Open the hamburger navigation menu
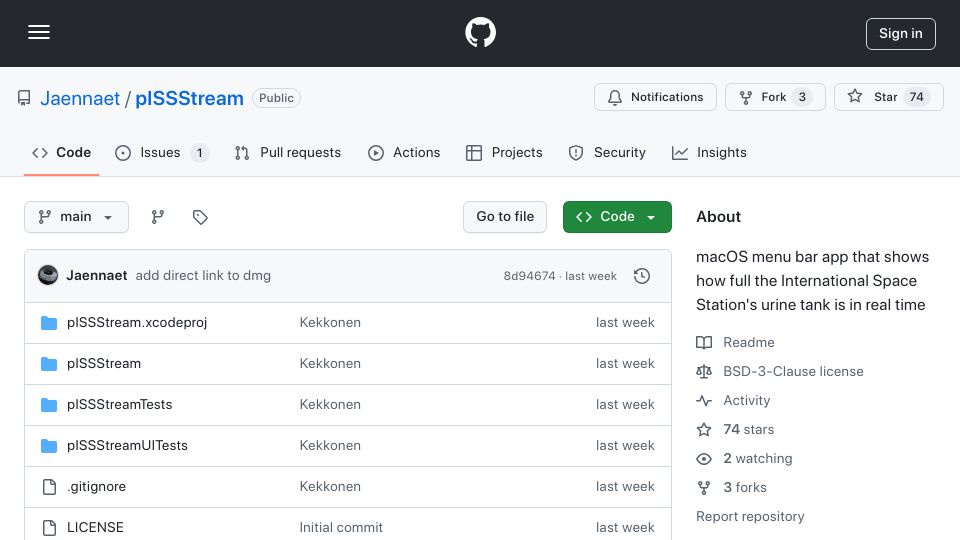Viewport: 960px width, 540px height. click(39, 32)
